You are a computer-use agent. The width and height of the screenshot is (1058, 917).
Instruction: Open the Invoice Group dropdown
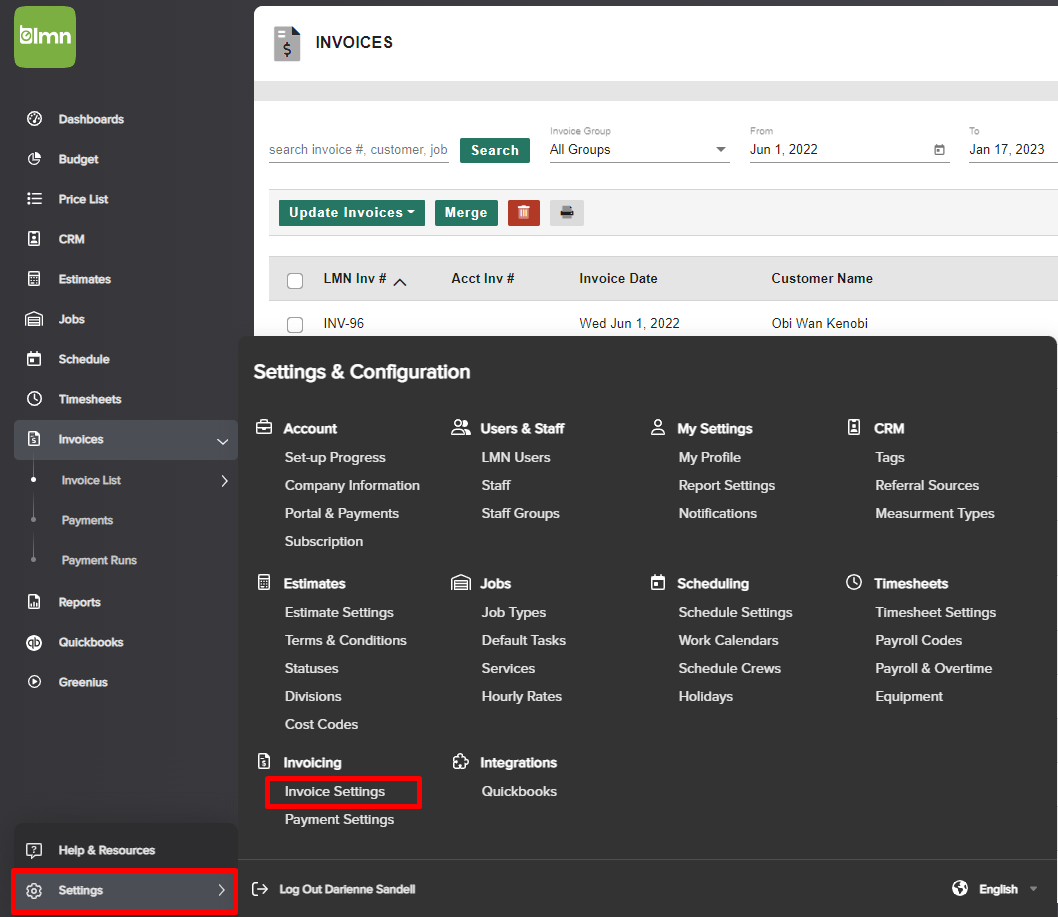(x=639, y=150)
